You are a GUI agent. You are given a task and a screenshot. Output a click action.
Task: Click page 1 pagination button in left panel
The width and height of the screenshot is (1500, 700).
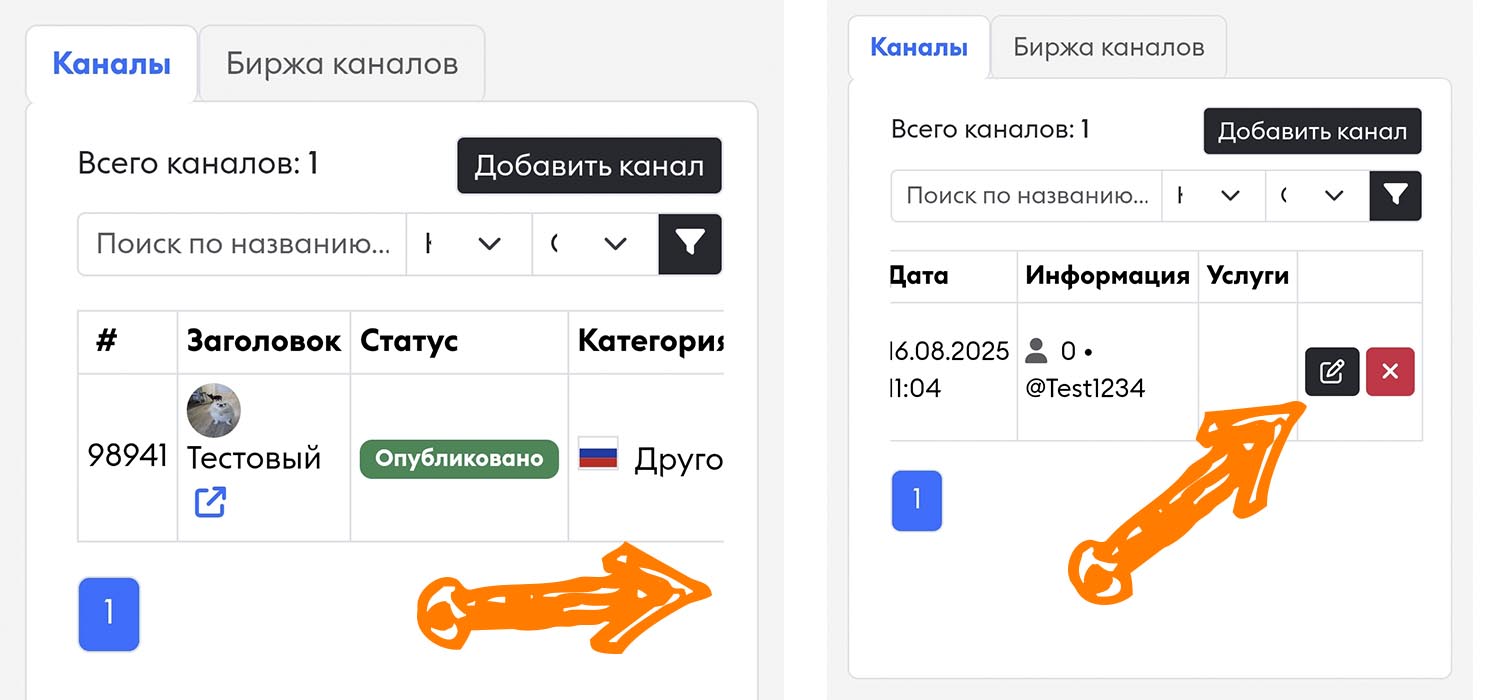(x=109, y=614)
